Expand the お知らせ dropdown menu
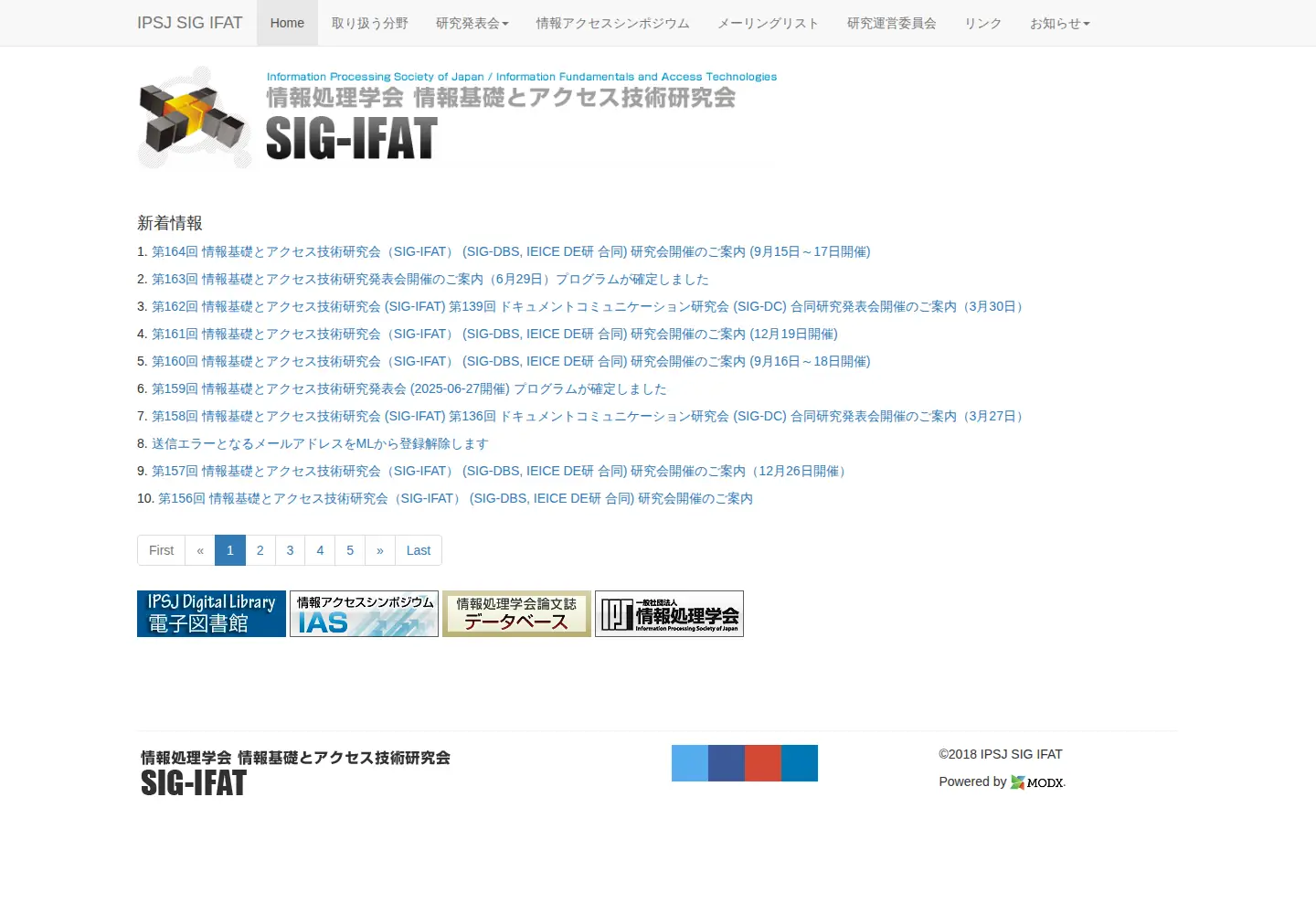1316x914 pixels. point(1060,23)
